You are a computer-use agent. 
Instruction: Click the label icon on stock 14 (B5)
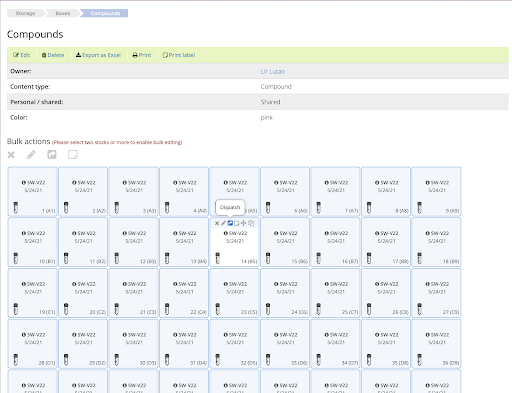(237, 223)
